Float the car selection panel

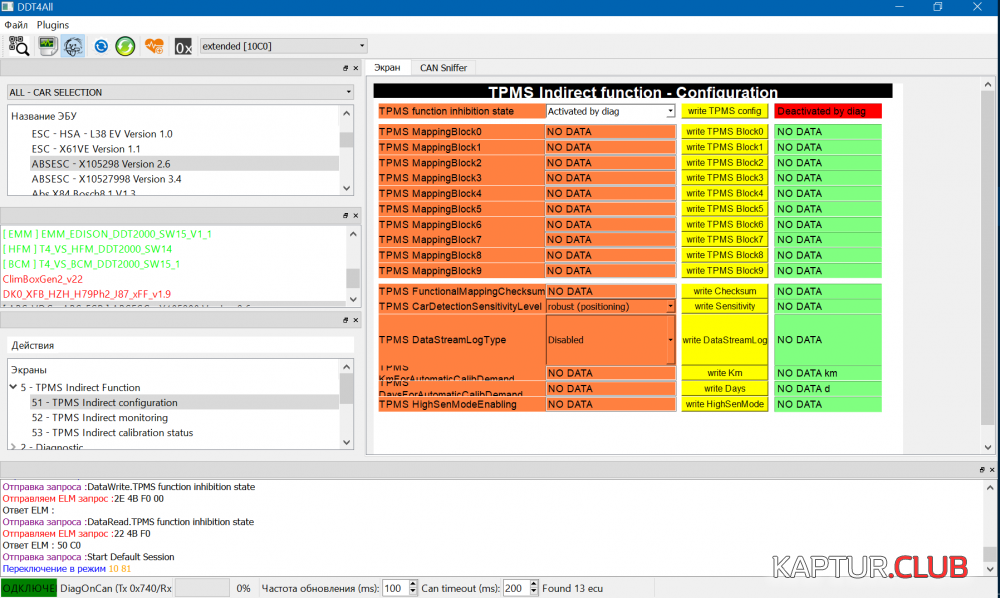point(345,68)
